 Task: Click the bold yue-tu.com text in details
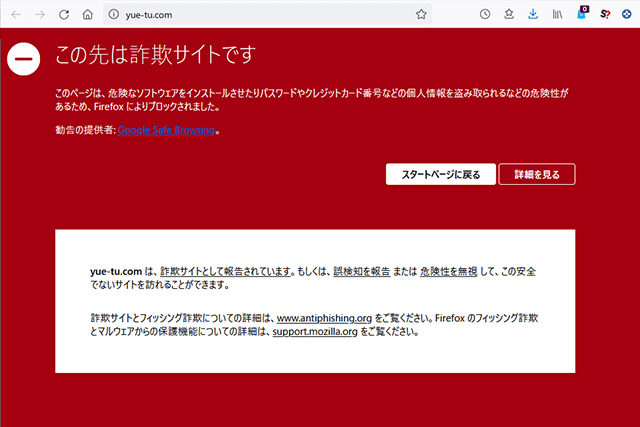click(116, 271)
